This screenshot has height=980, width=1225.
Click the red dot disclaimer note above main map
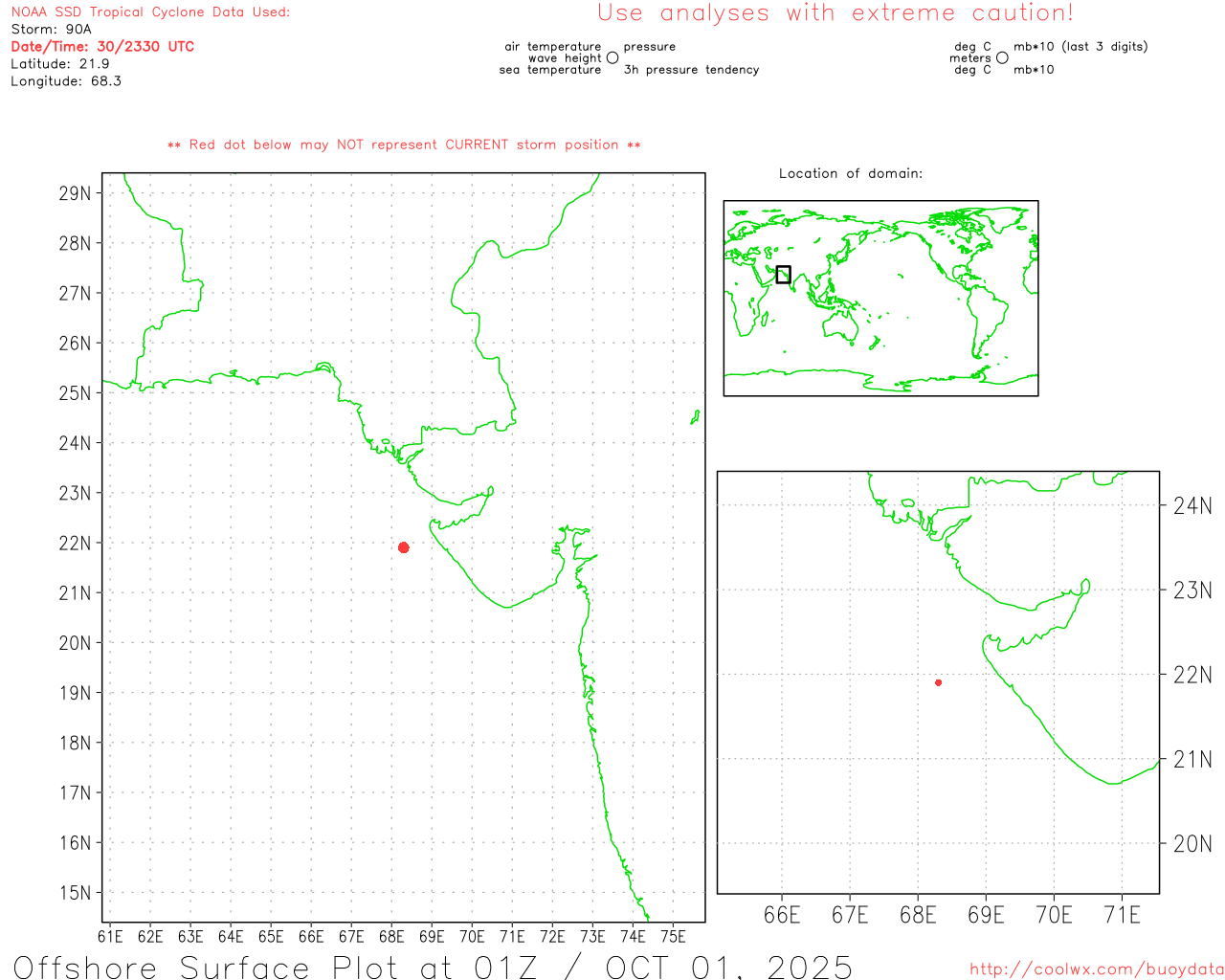(x=404, y=145)
